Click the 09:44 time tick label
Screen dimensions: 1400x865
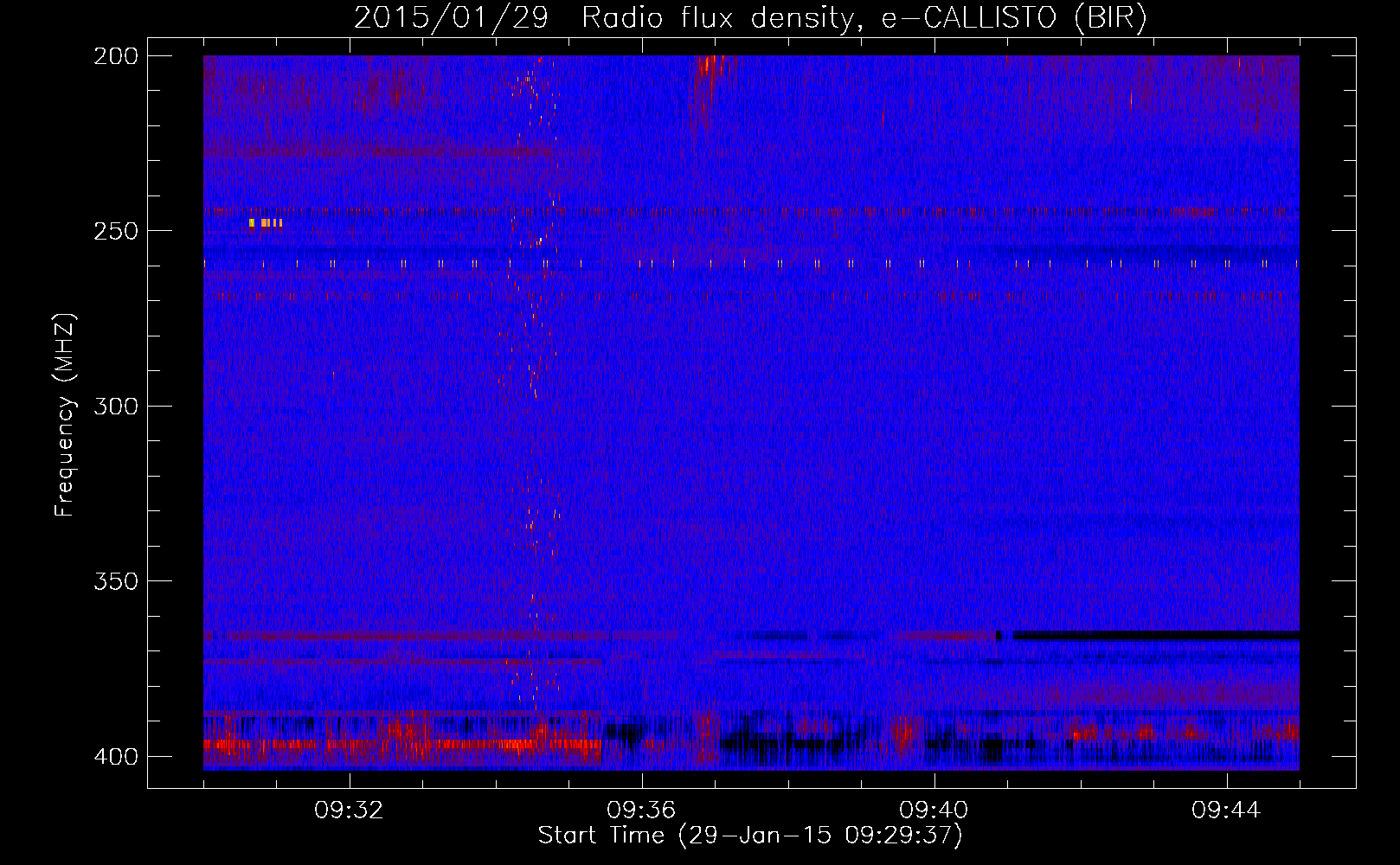[x=1226, y=810]
